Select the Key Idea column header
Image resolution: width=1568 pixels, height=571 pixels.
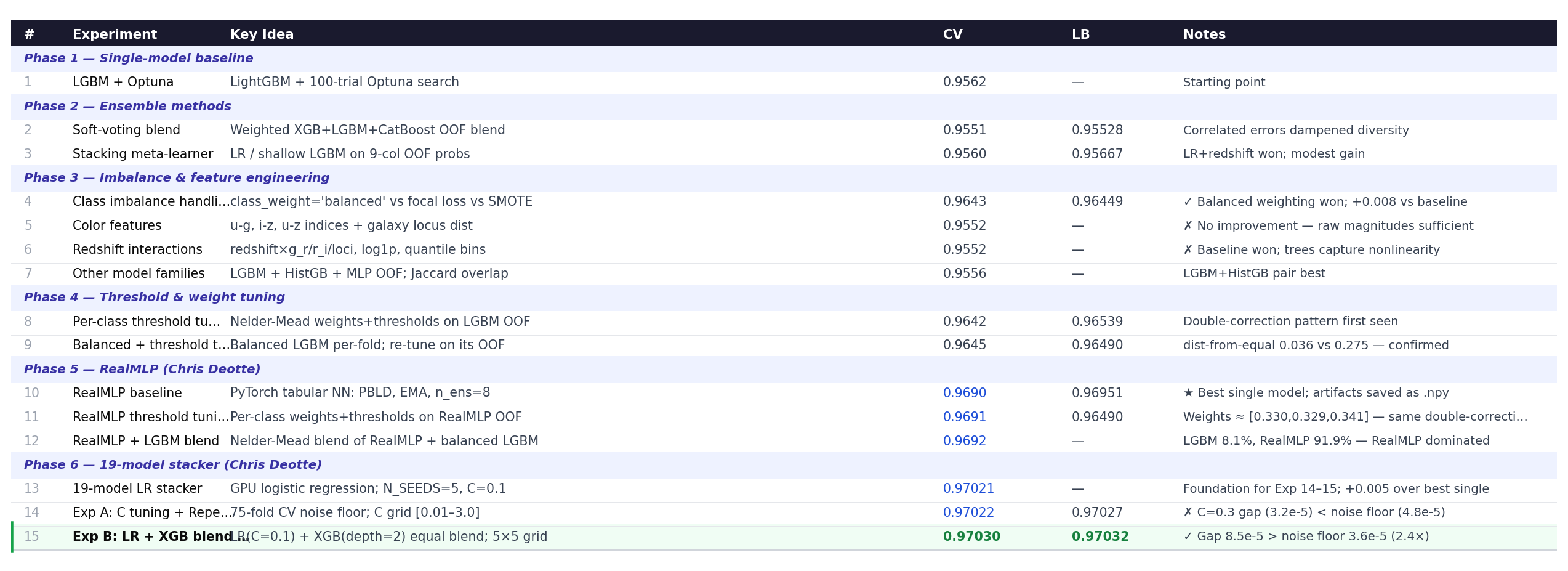[x=262, y=34]
